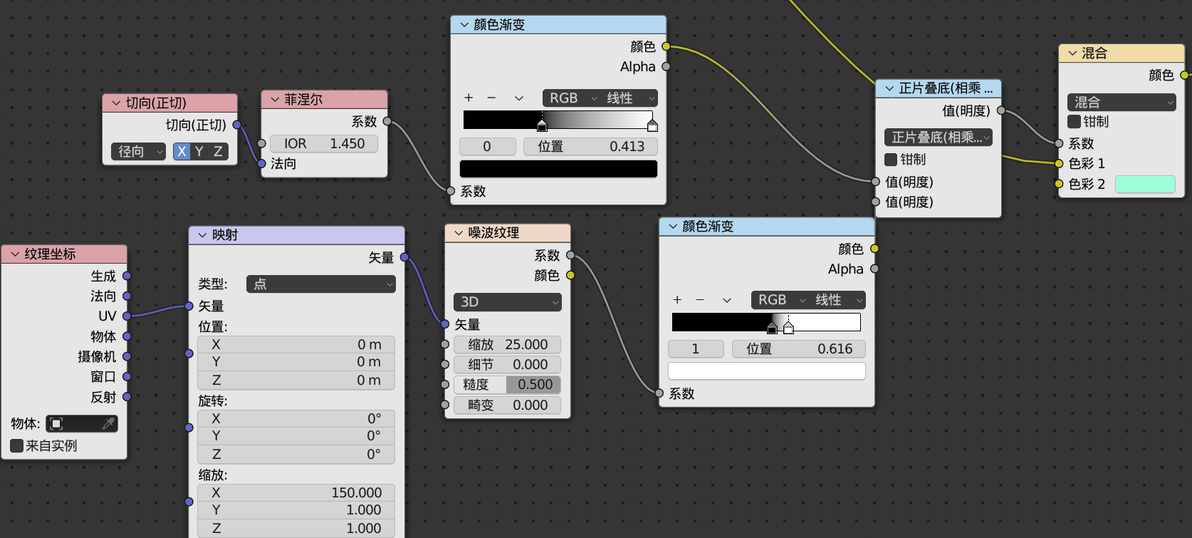Click the 缩放 25.000 field in 噪波纹理
The width and height of the screenshot is (1192, 538).
(x=508, y=344)
